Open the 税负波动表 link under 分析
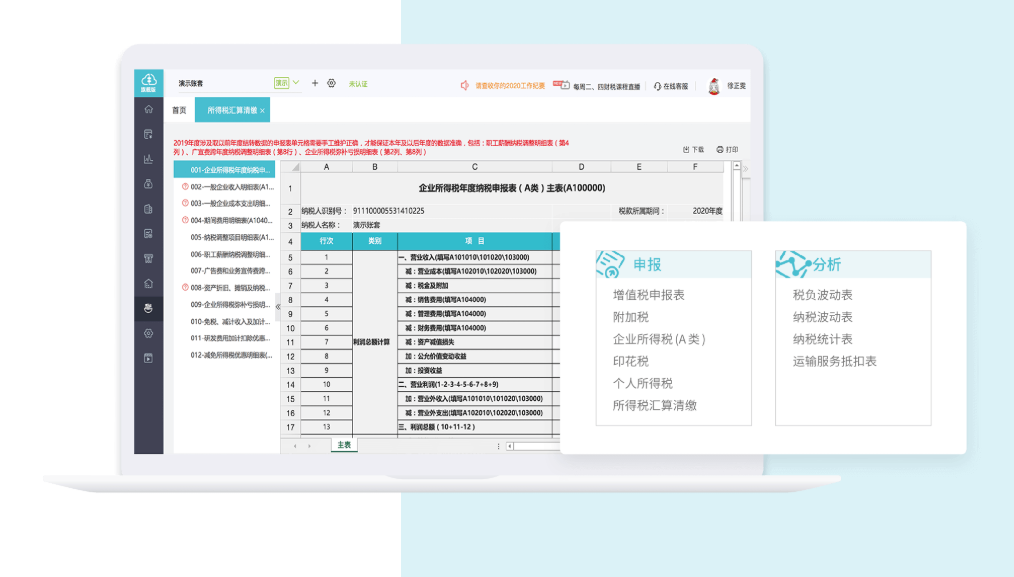 (x=822, y=295)
